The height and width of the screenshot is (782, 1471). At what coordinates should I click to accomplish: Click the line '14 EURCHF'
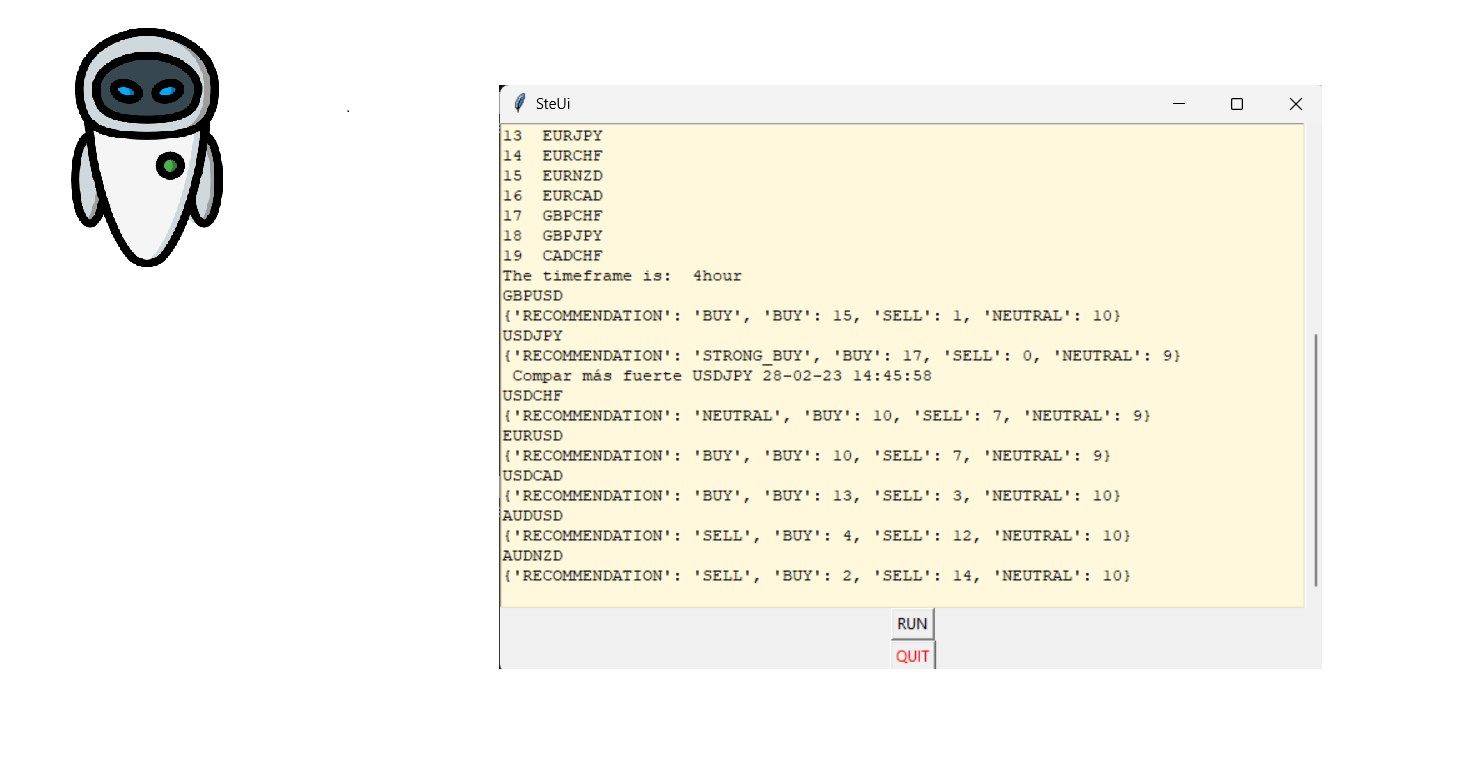coord(553,155)
